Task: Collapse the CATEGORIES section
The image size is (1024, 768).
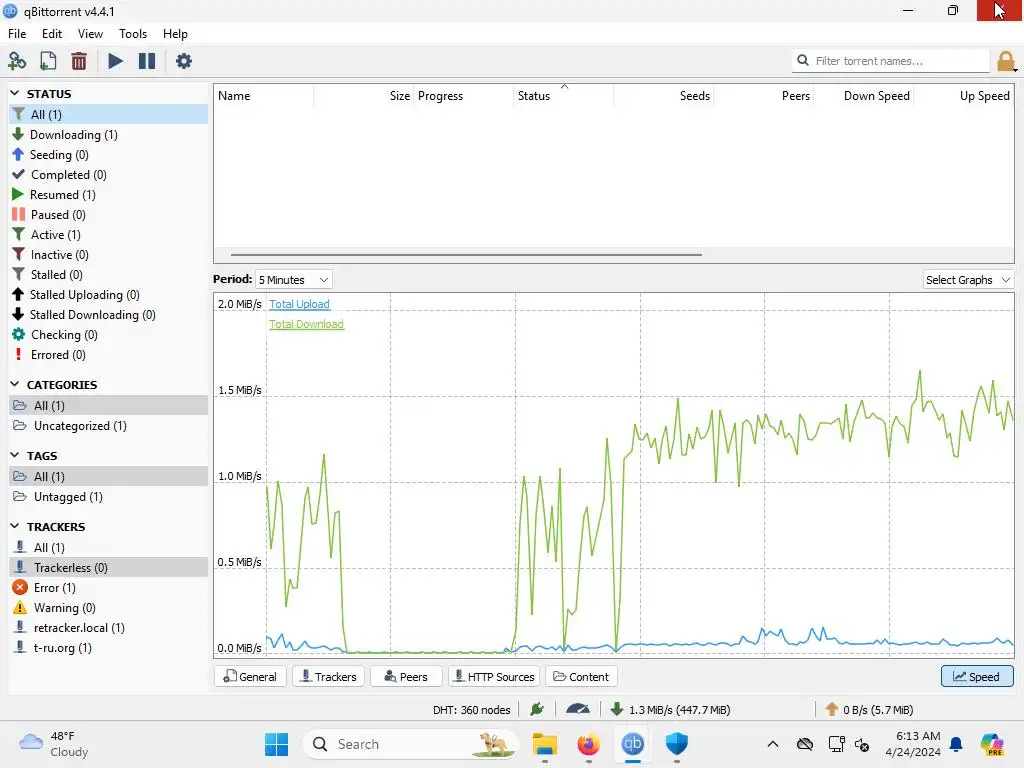Action: coord(15,385)
